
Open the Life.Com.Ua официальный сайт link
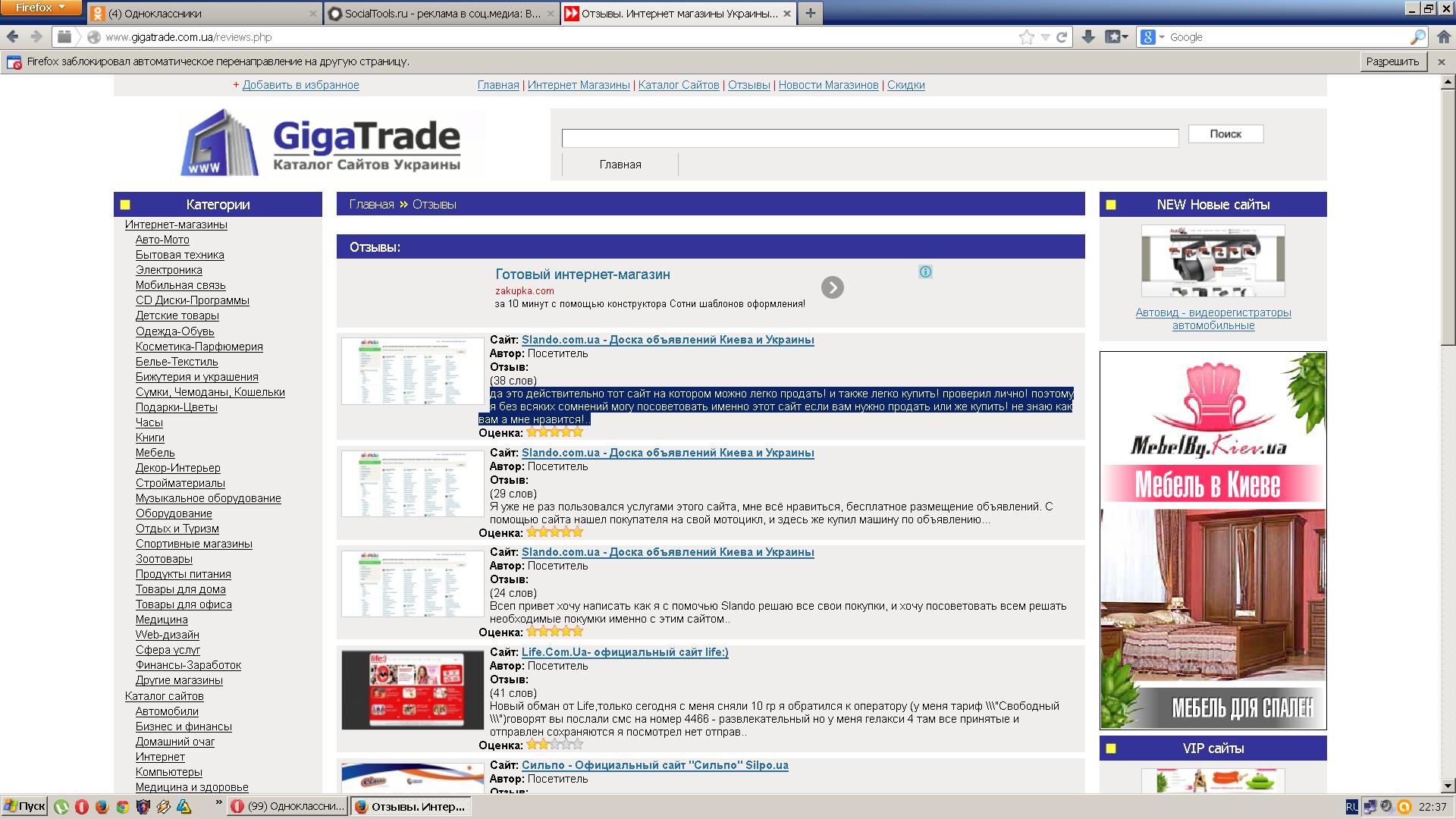pyautogui.click(x=625, y=652)
